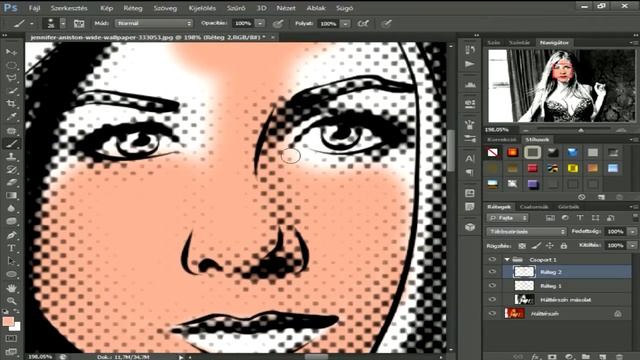Hide the Réteg 1 layer
The width and height of the screenshot is (640, 360).
click(x=492, y=286)
